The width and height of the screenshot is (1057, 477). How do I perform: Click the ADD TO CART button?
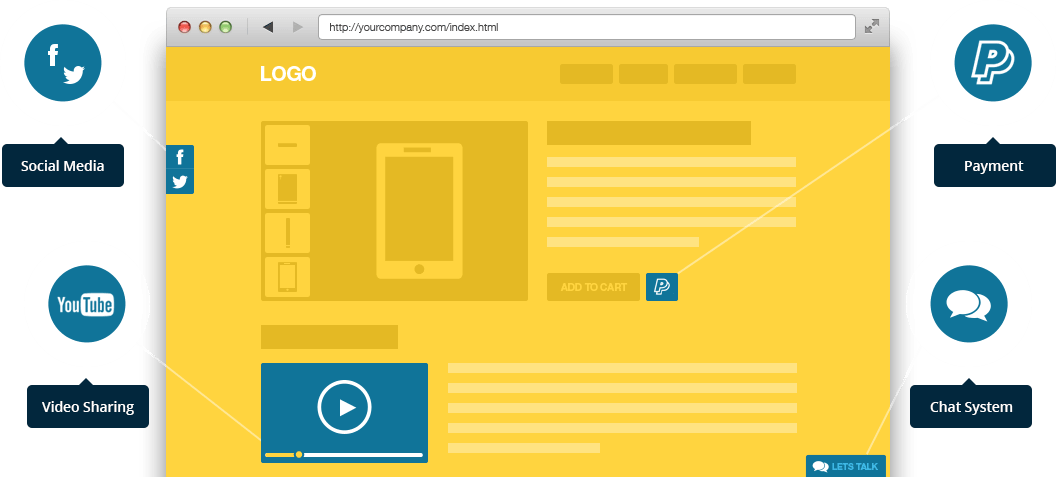coord(593,287)
